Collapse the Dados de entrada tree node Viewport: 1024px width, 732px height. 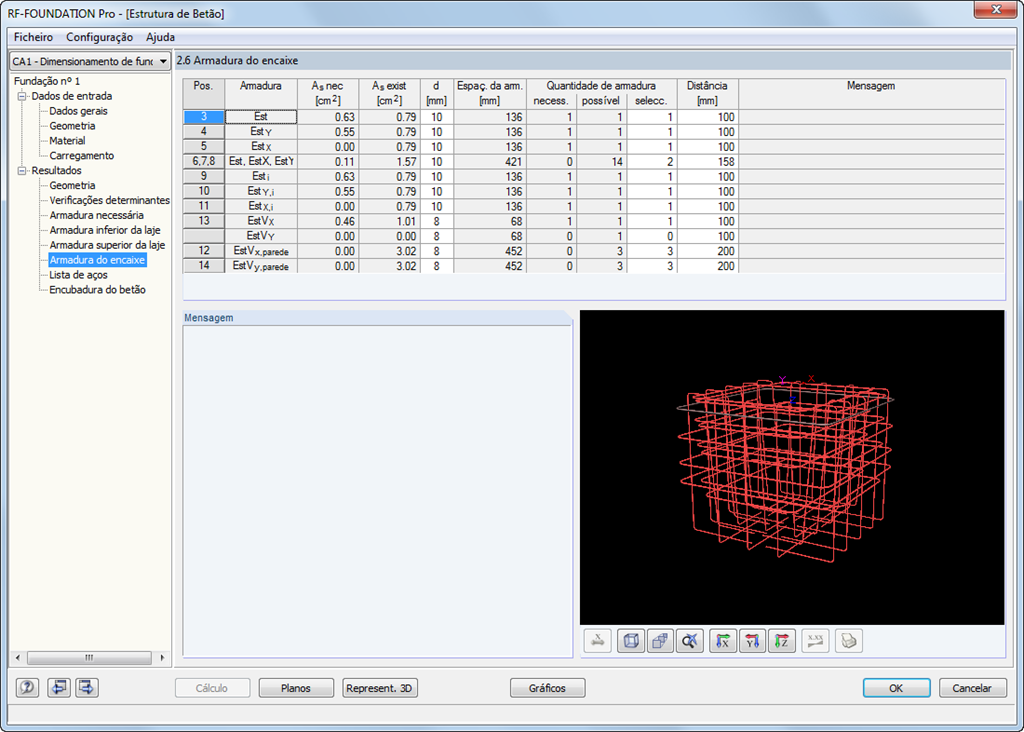[x=22, y=96]
